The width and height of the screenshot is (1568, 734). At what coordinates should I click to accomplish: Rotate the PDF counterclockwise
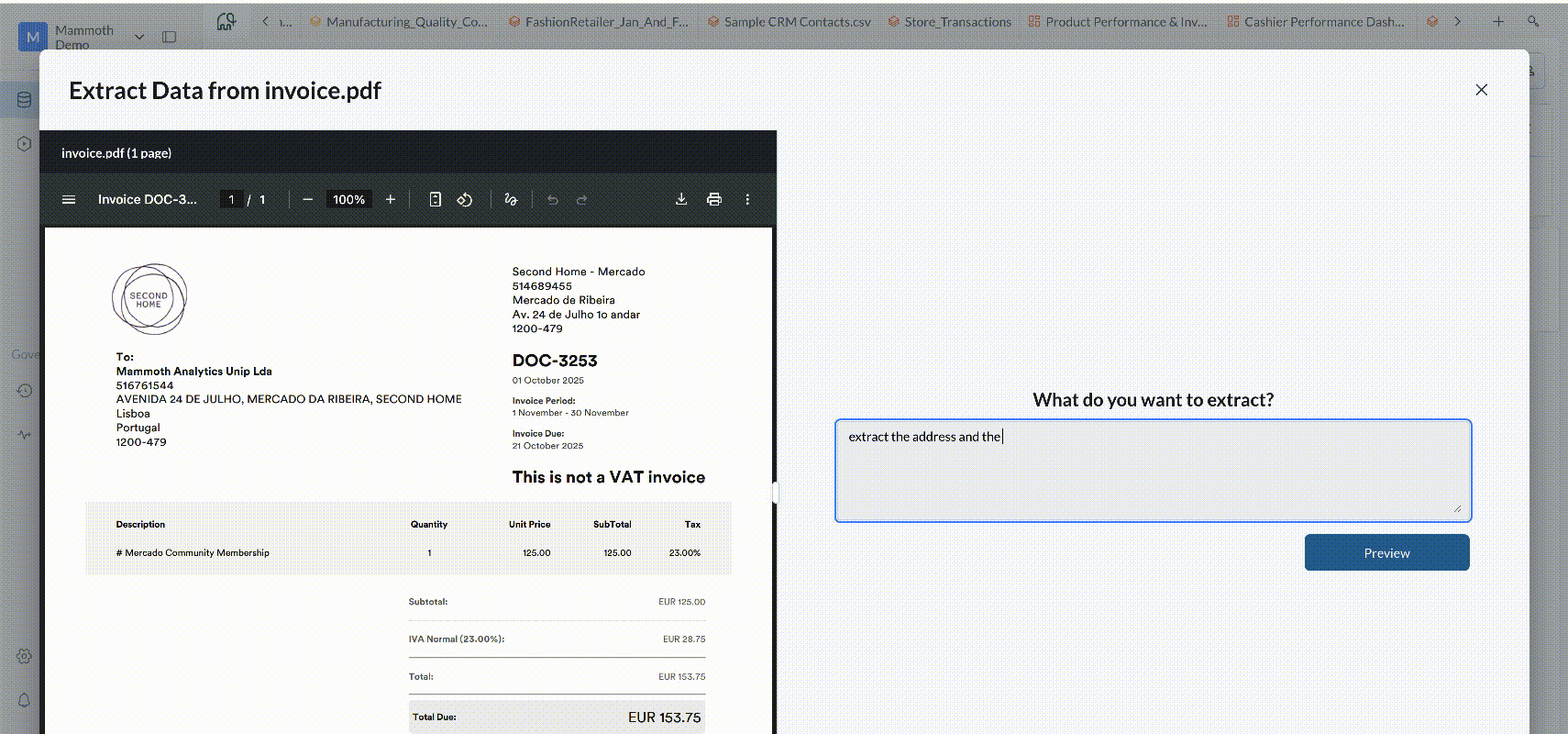click(x=465, y=199)
